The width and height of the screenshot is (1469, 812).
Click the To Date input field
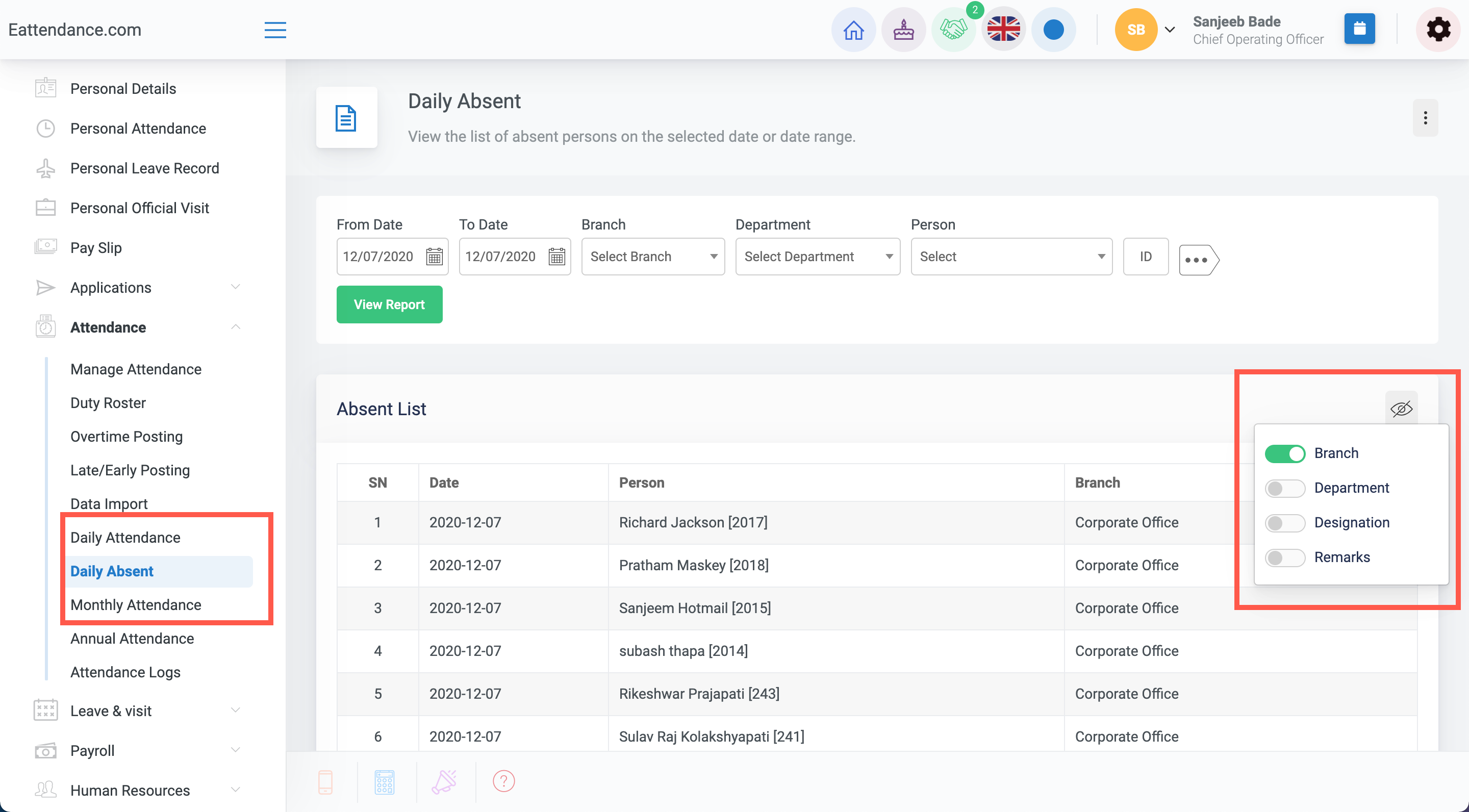(514, 257)
